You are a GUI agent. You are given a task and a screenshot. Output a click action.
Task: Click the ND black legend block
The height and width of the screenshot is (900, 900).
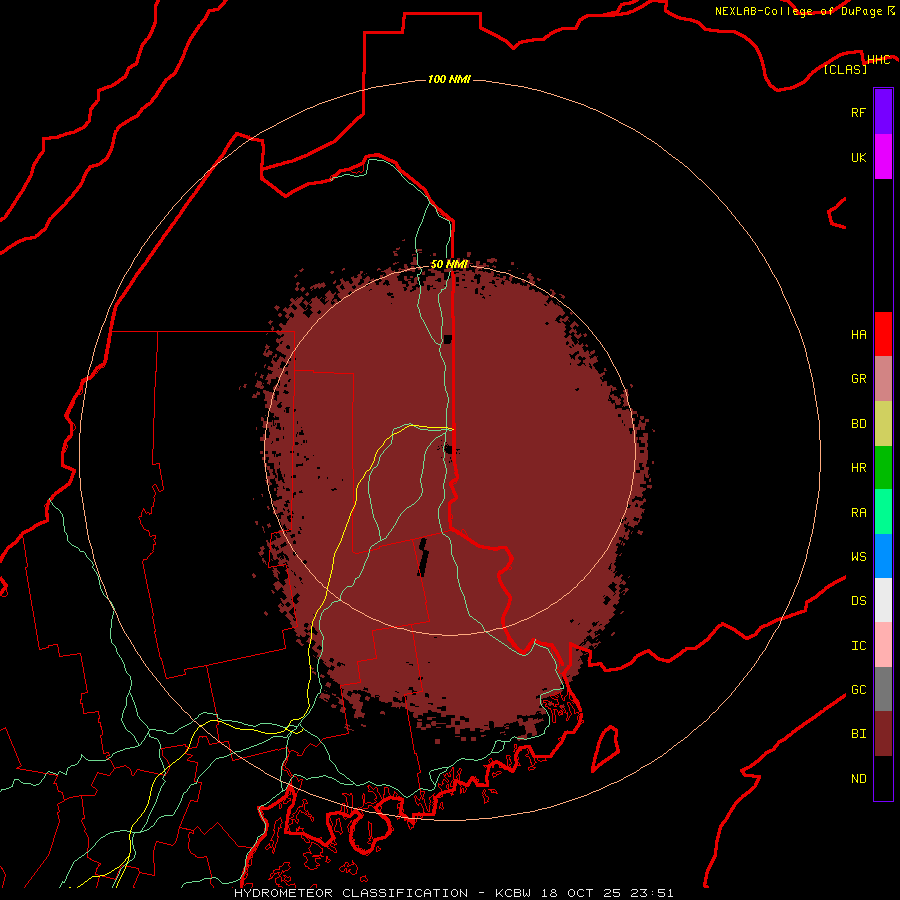[x=883, y=778]
